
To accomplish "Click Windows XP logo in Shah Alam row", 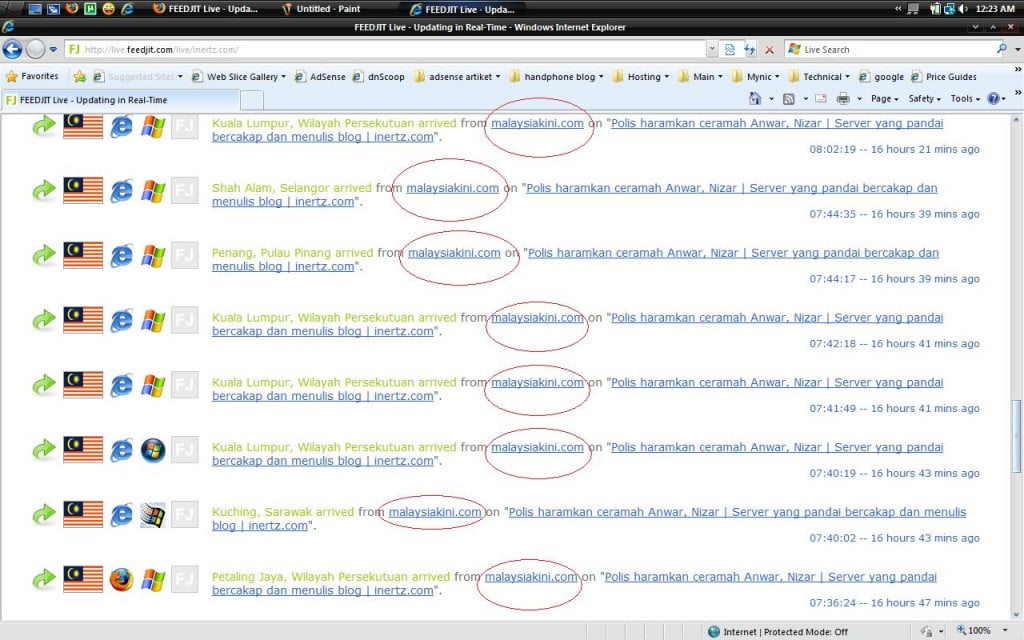I will click(x=153, y=191).
